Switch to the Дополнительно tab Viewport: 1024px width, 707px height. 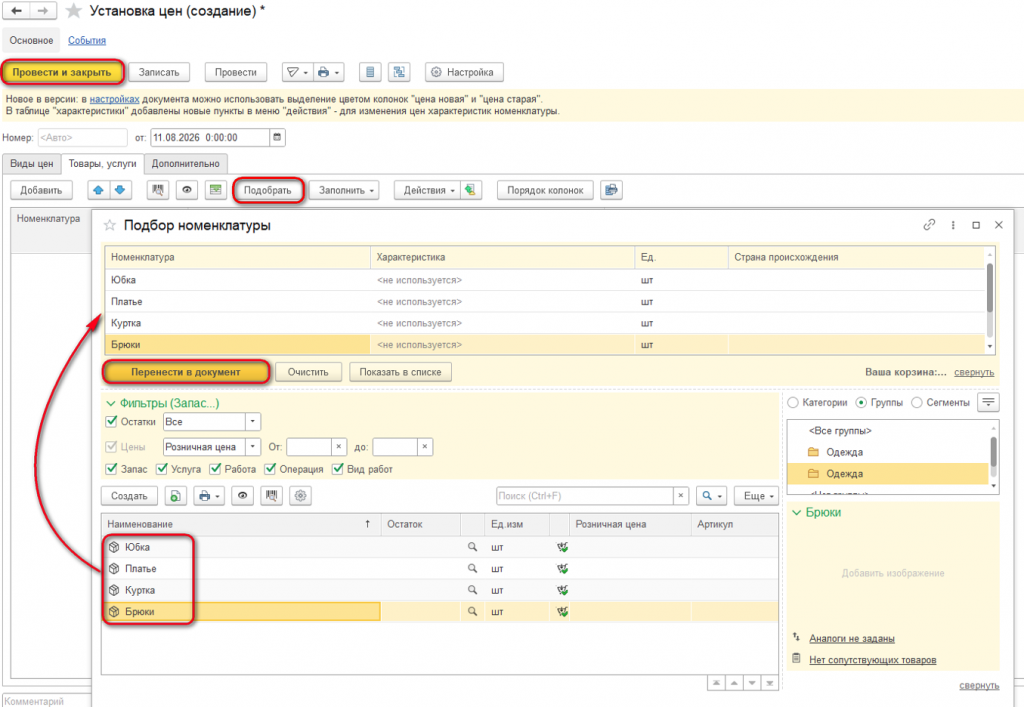[185, 164]
